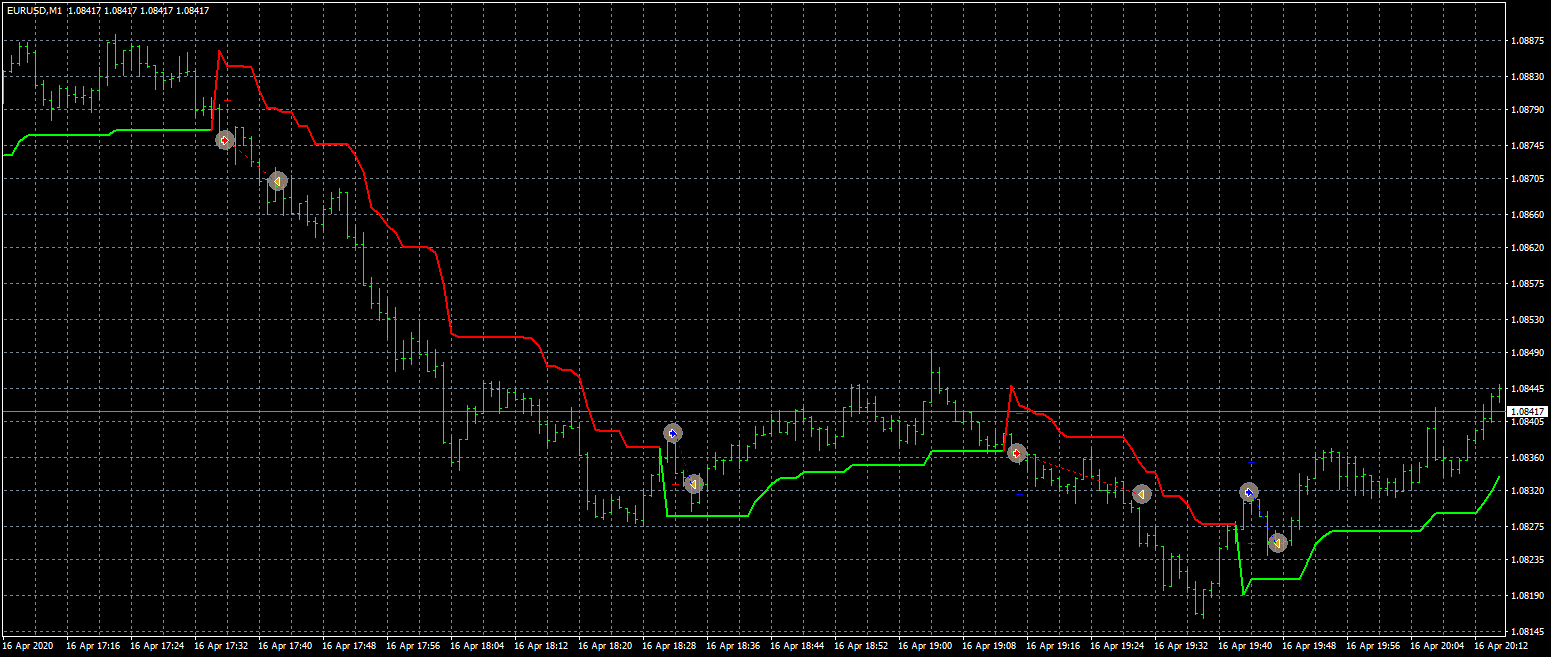Click the yellow close marker just after 18:28

[694, 484]
